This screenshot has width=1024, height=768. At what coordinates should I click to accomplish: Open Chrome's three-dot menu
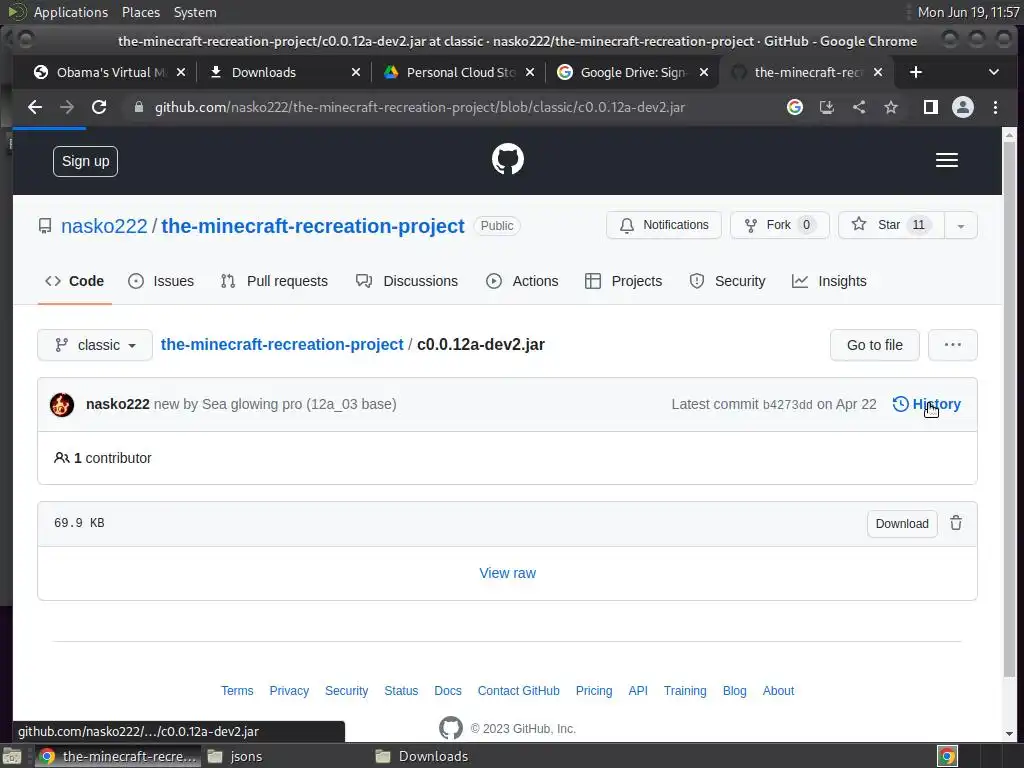pyautogui.click(x=995, y=107)
